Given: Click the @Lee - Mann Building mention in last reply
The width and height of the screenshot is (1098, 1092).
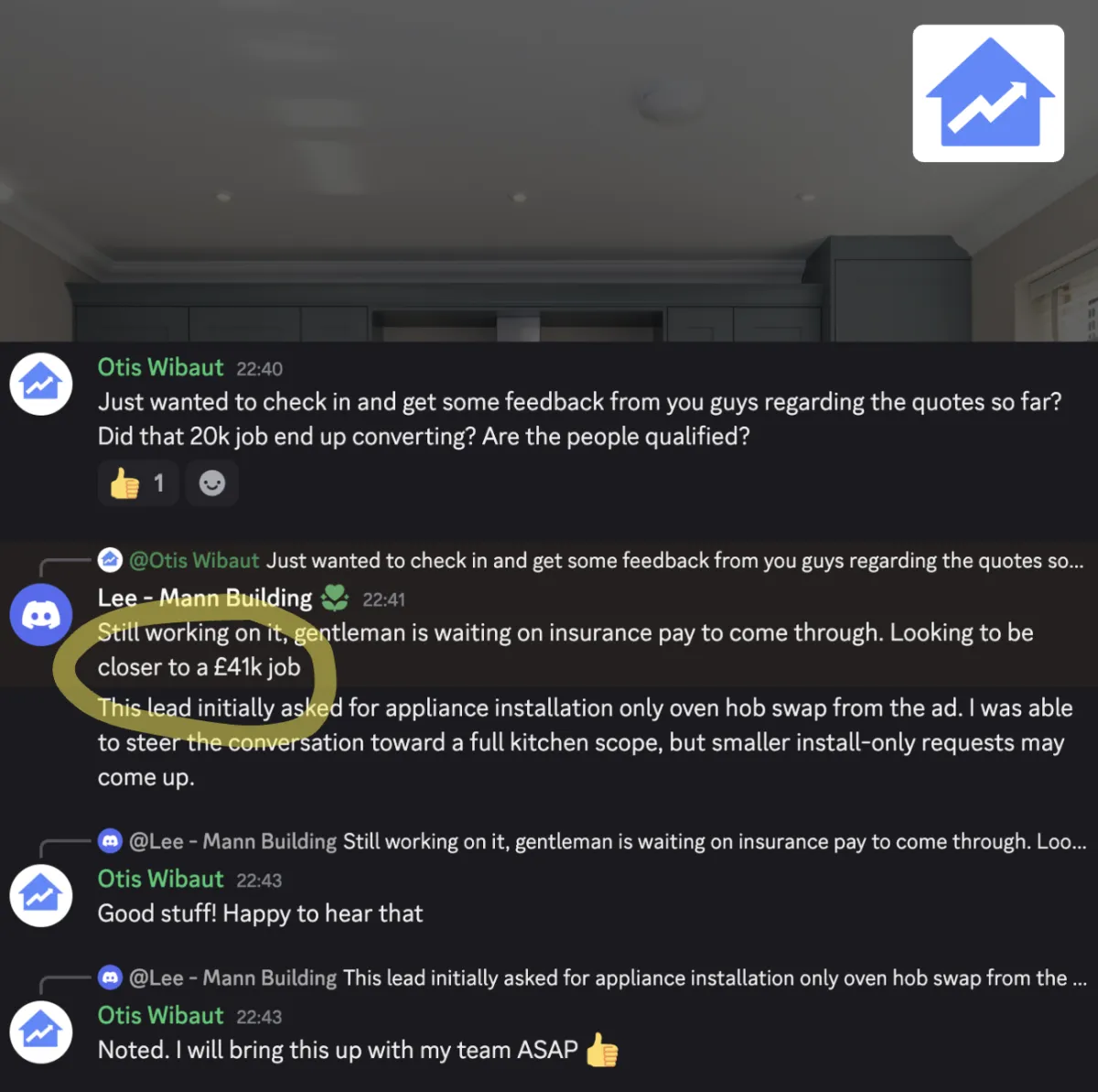Looking at the screenshot, I should click(x=233, y=978).
